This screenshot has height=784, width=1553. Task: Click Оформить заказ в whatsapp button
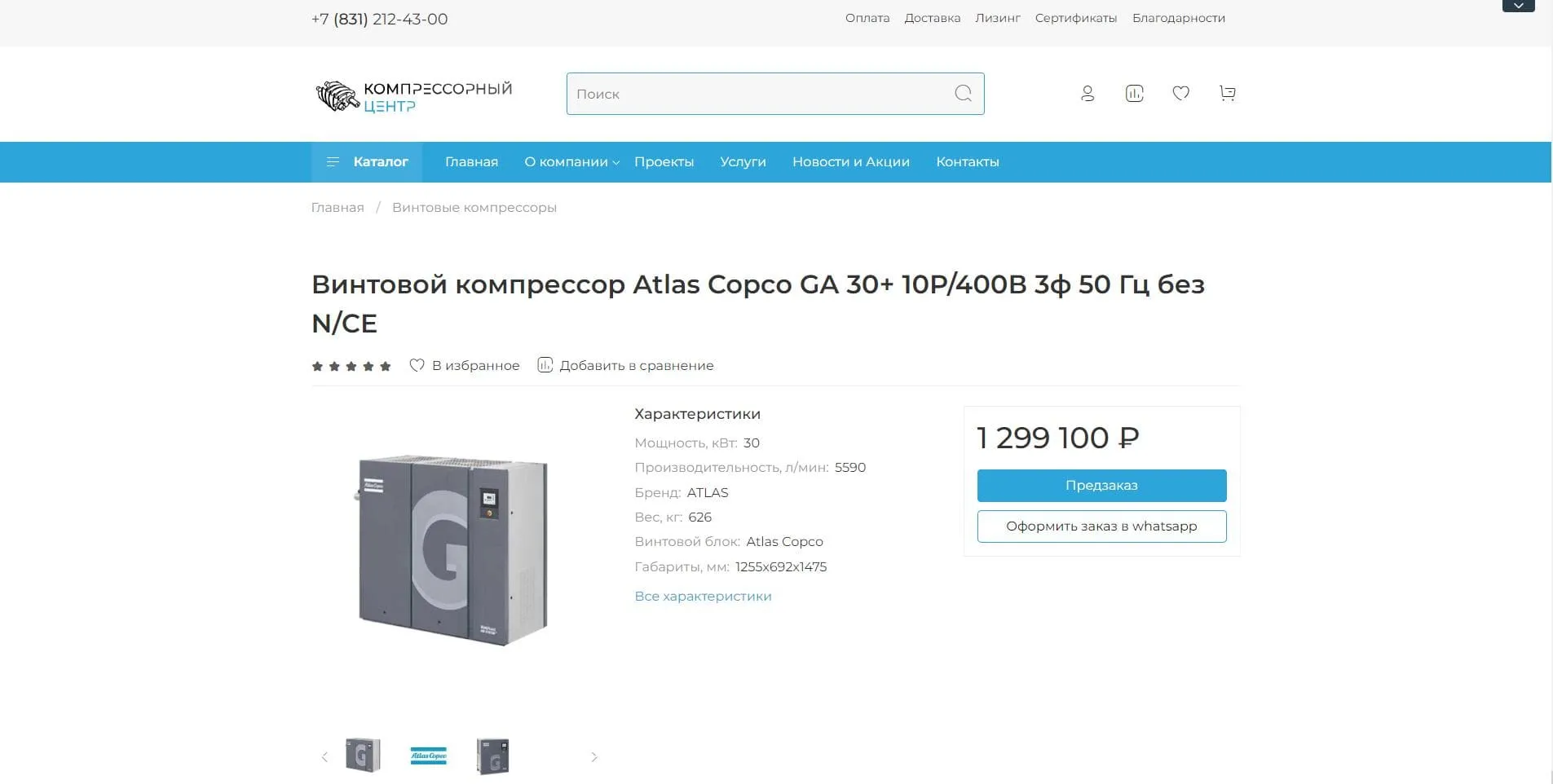[x=1101, y=526]
